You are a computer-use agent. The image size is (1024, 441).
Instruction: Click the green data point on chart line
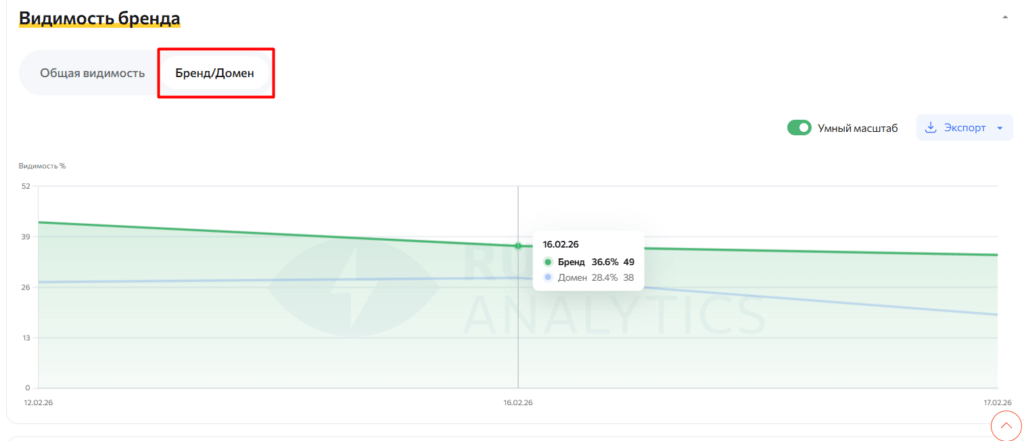coord(518,246)
